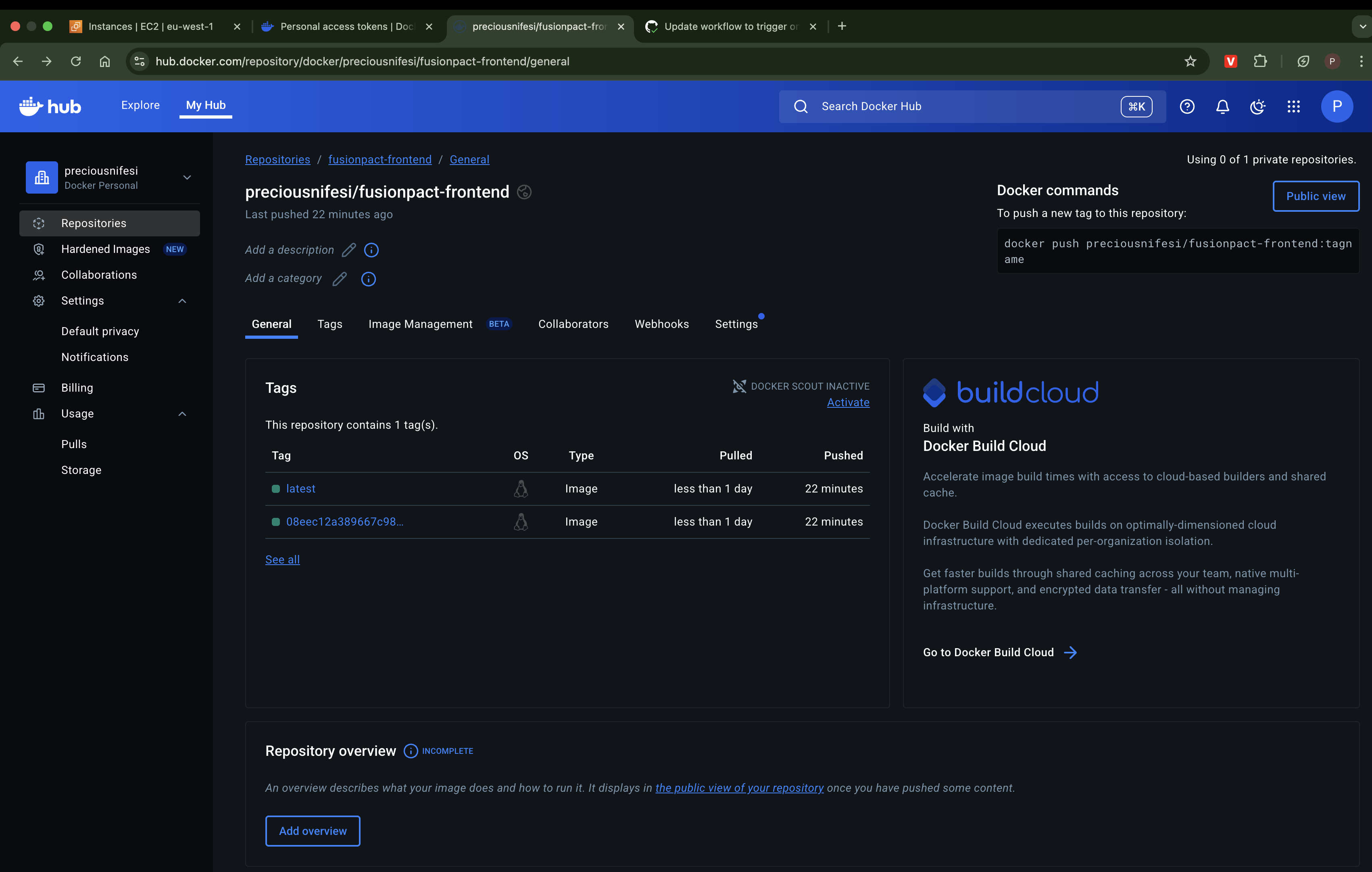Open the notifications bell icon
Viewport: 1372px width, 872px height.
click(1222, 106)
